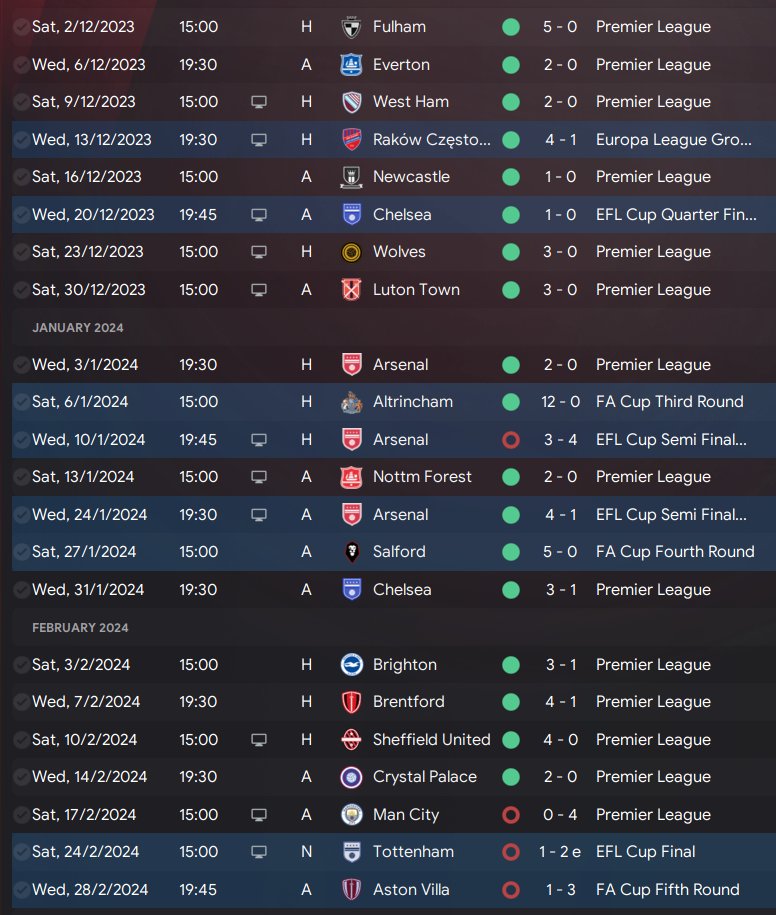The image size is (776, 915).
Task: Click the Salford club badge
Action: click(x=352, y=552)
